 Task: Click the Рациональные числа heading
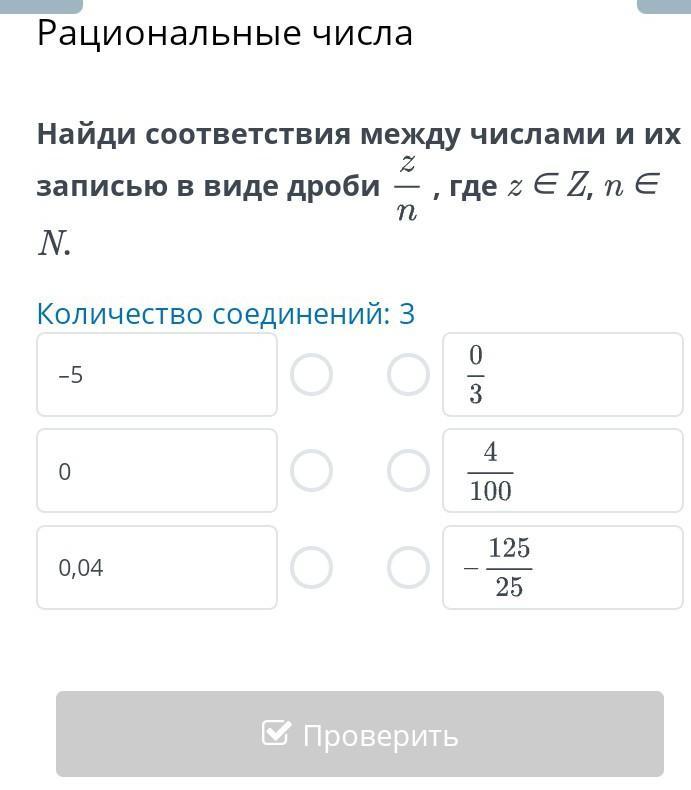point(224,34)
